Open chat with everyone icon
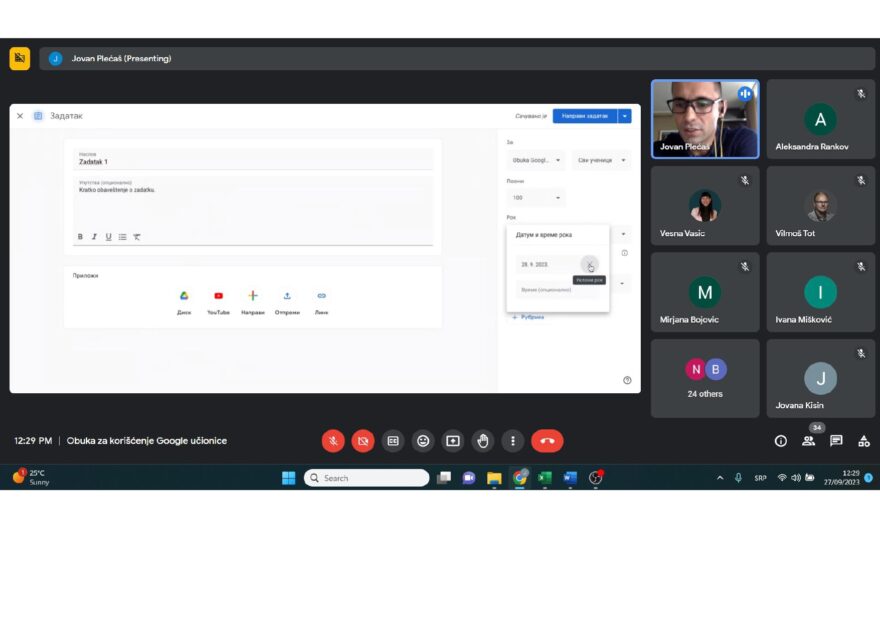Screen dimensions: 880x622 coord(836,441)
